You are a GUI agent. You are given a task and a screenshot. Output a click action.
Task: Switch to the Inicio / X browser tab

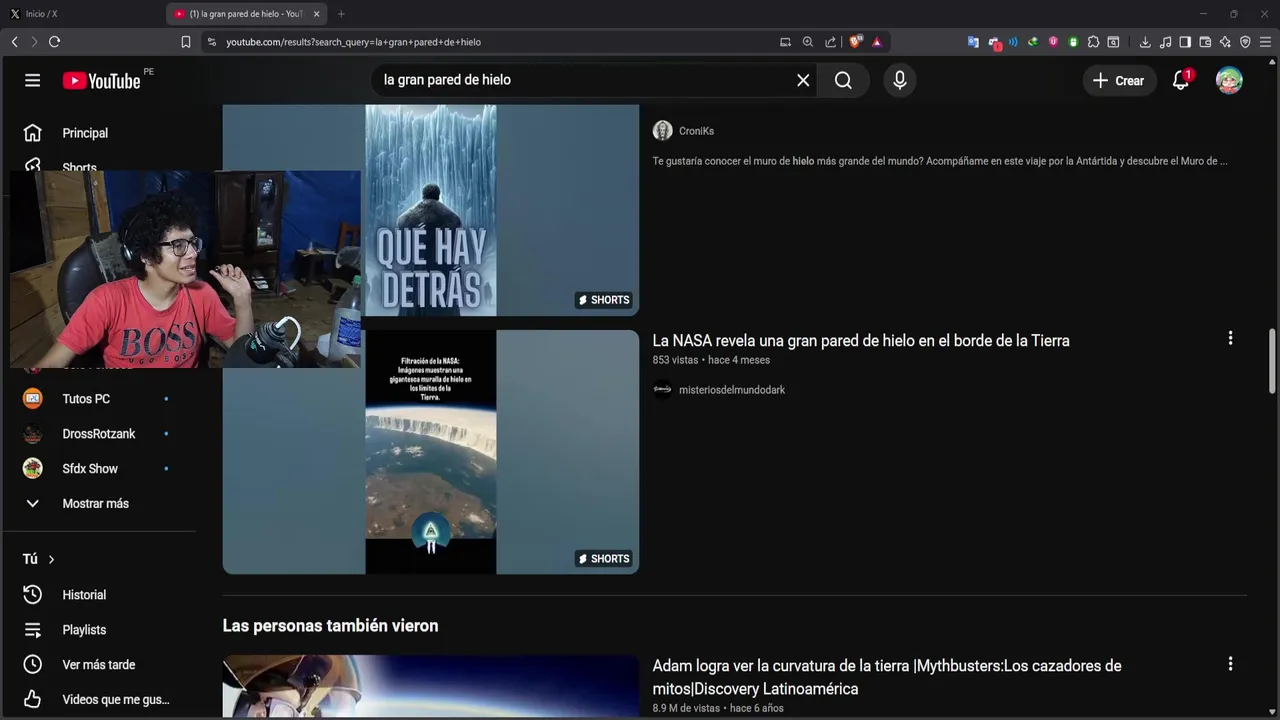pos(41,14)
